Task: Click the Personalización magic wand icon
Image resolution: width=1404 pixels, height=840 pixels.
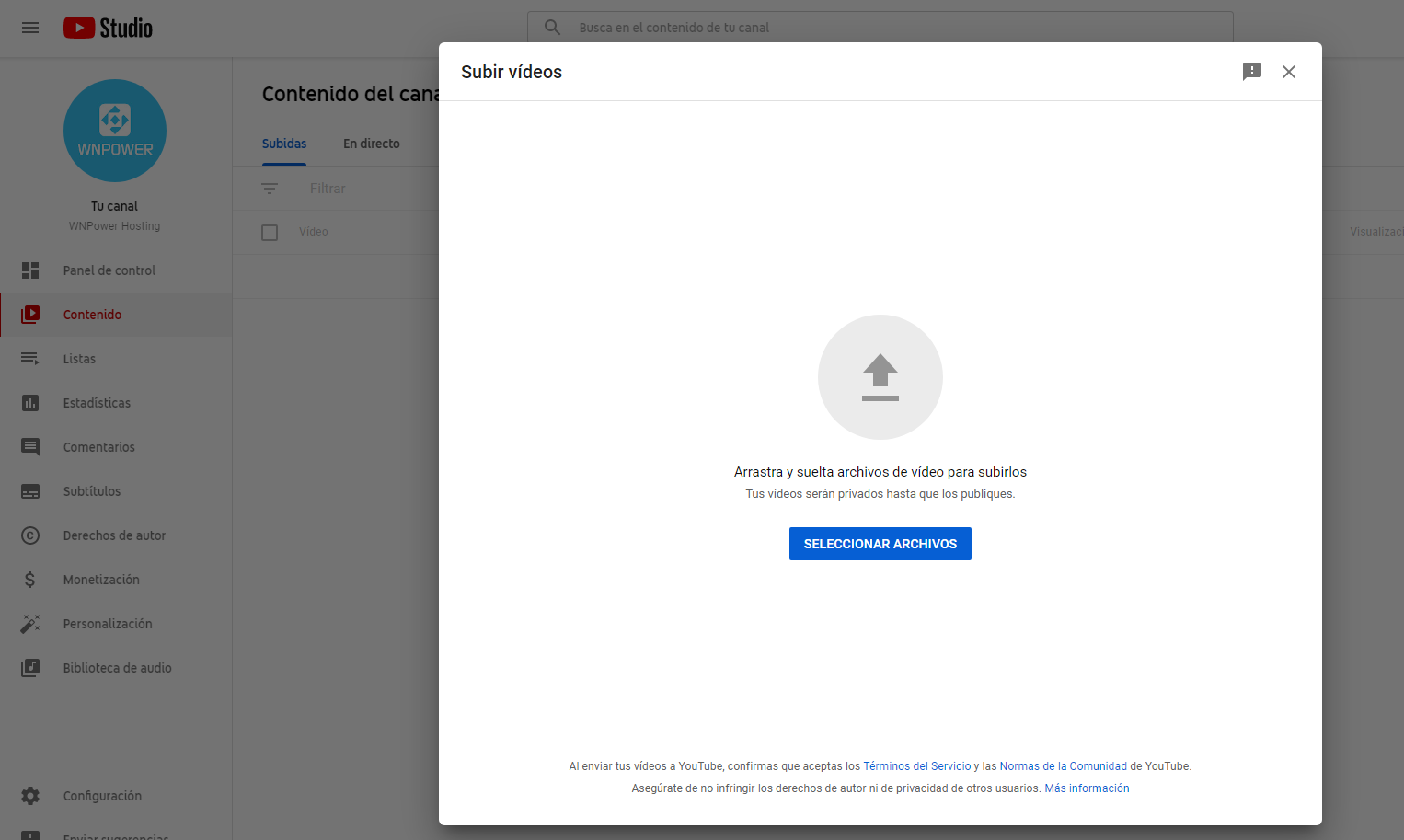Action: click(30, 624)
